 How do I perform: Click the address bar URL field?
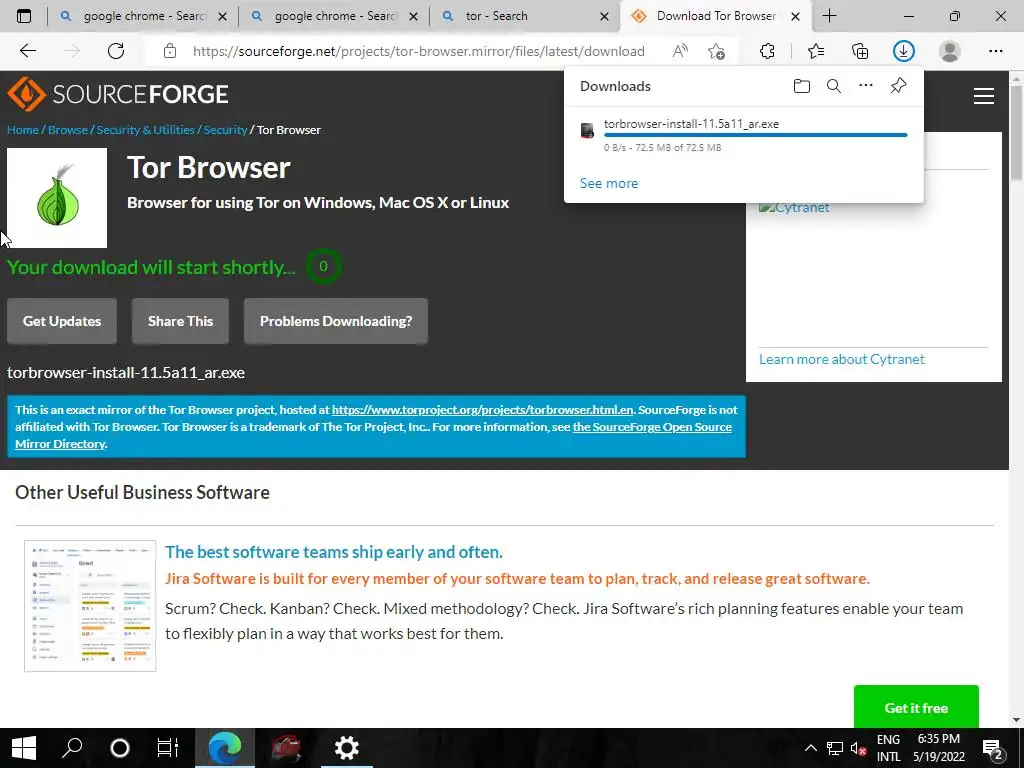419,51
